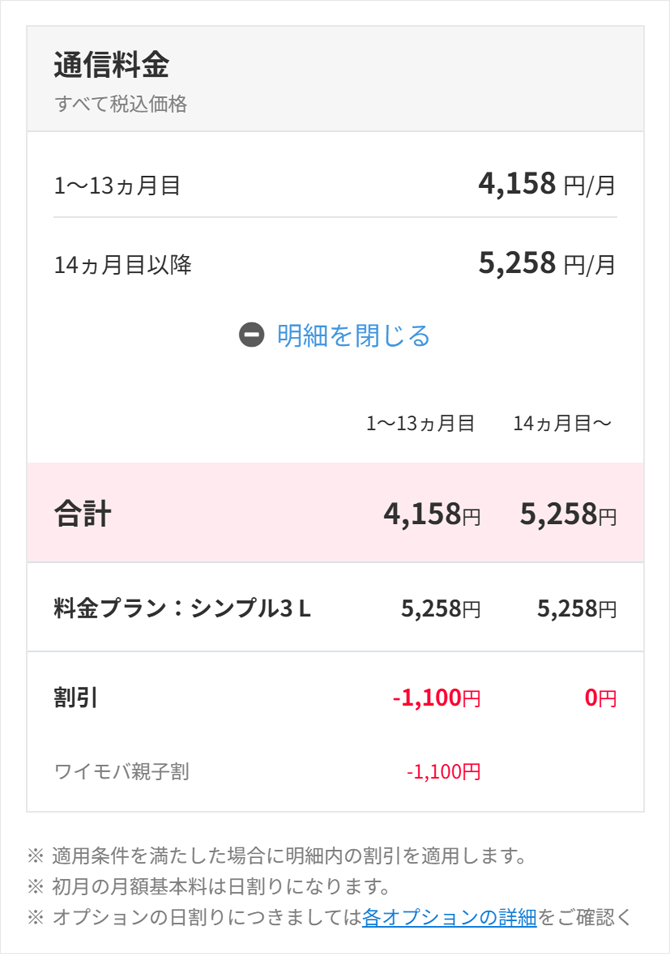Select the 14ヵ月目以降 summary row label

pos(123,265)
